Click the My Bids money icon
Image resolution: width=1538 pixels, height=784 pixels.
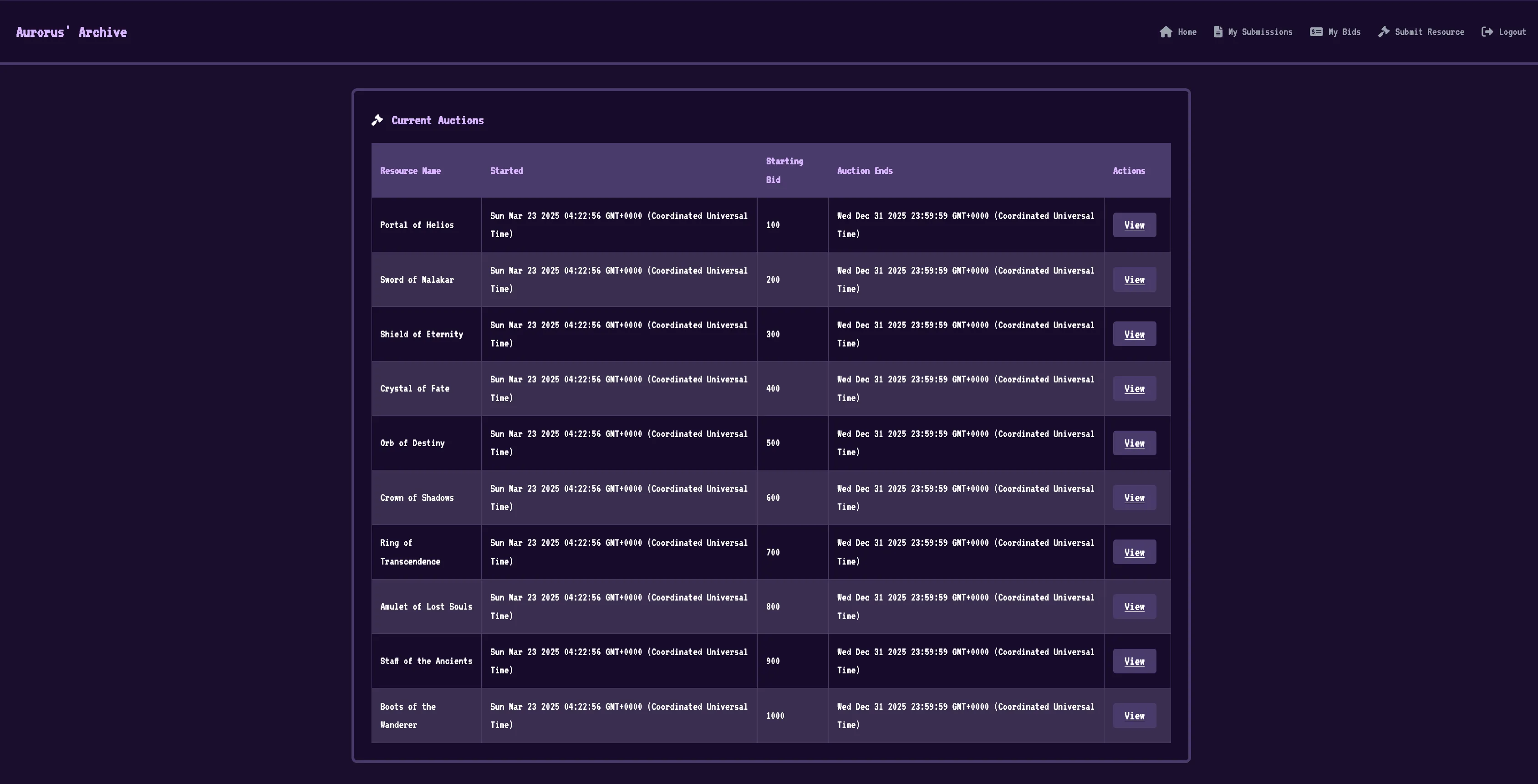coord(1316,32)
